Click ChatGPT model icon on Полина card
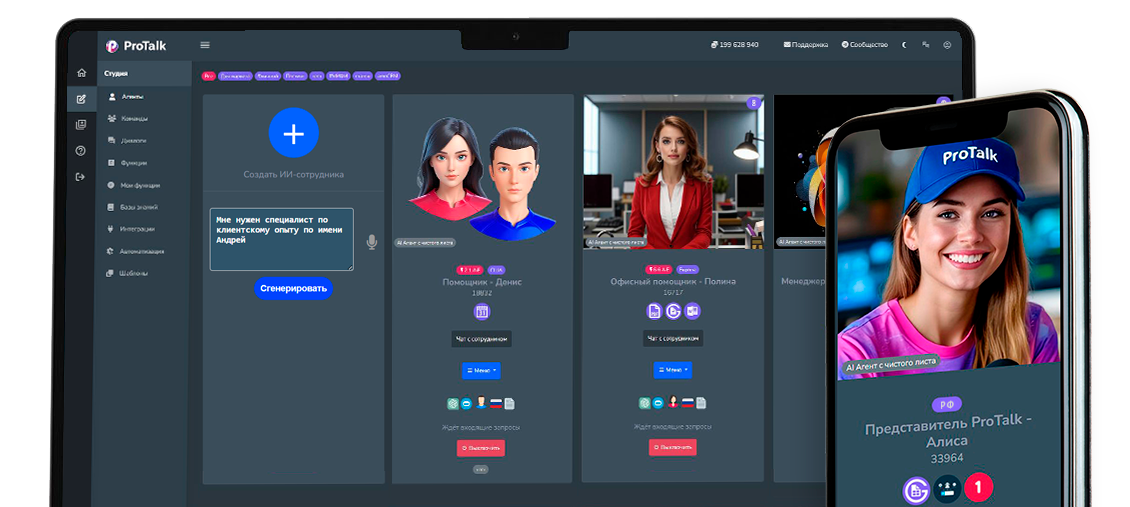Viewport: 1130px width, 507px height. click(644, 403)
